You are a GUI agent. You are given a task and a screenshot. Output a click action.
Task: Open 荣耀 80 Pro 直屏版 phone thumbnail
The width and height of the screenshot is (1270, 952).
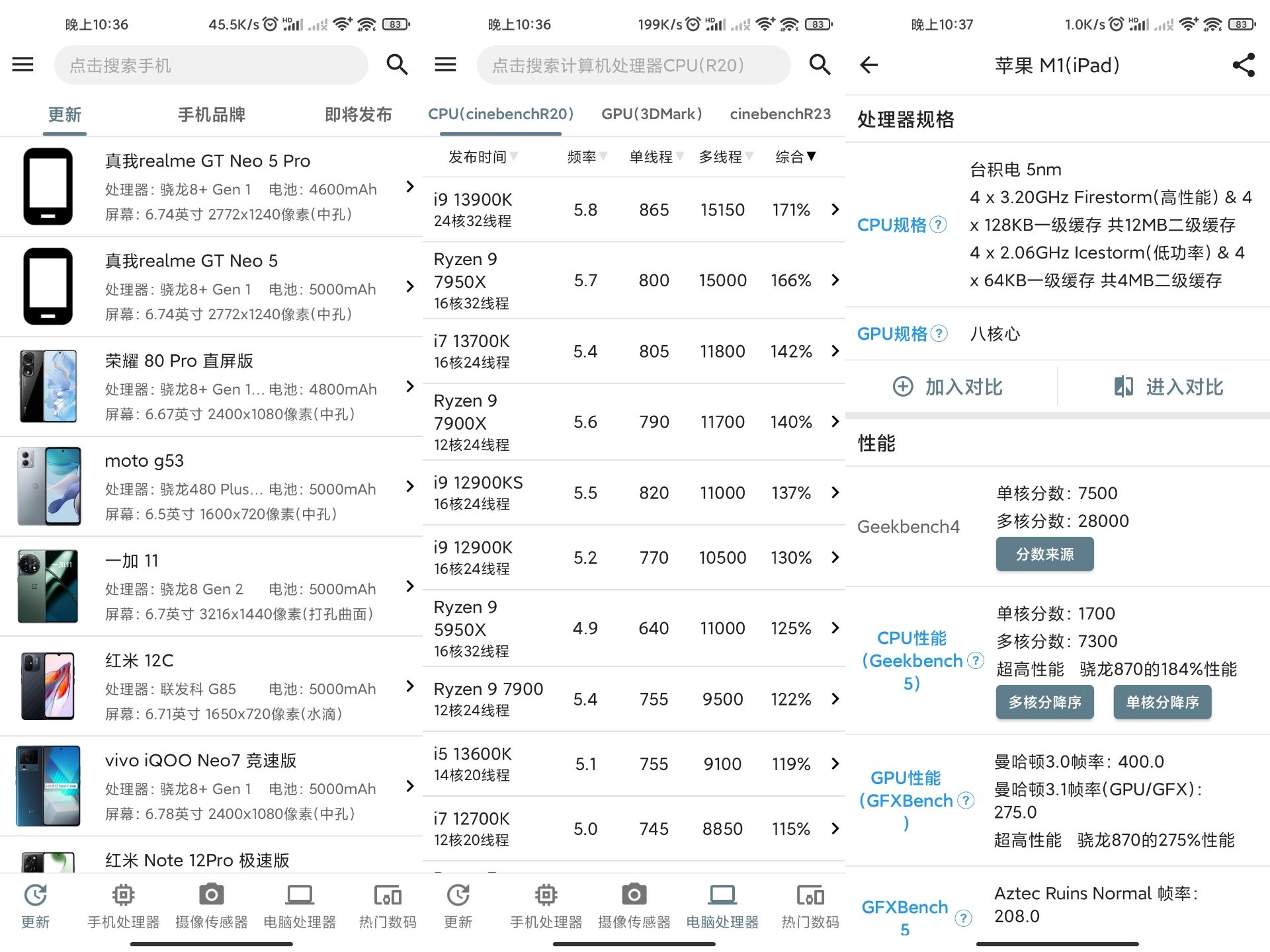point(48,386)
